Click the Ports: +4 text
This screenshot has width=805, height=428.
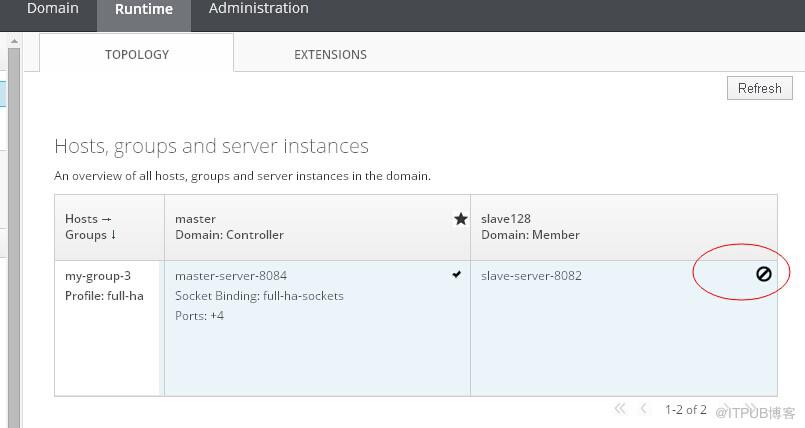click(199, 316)
